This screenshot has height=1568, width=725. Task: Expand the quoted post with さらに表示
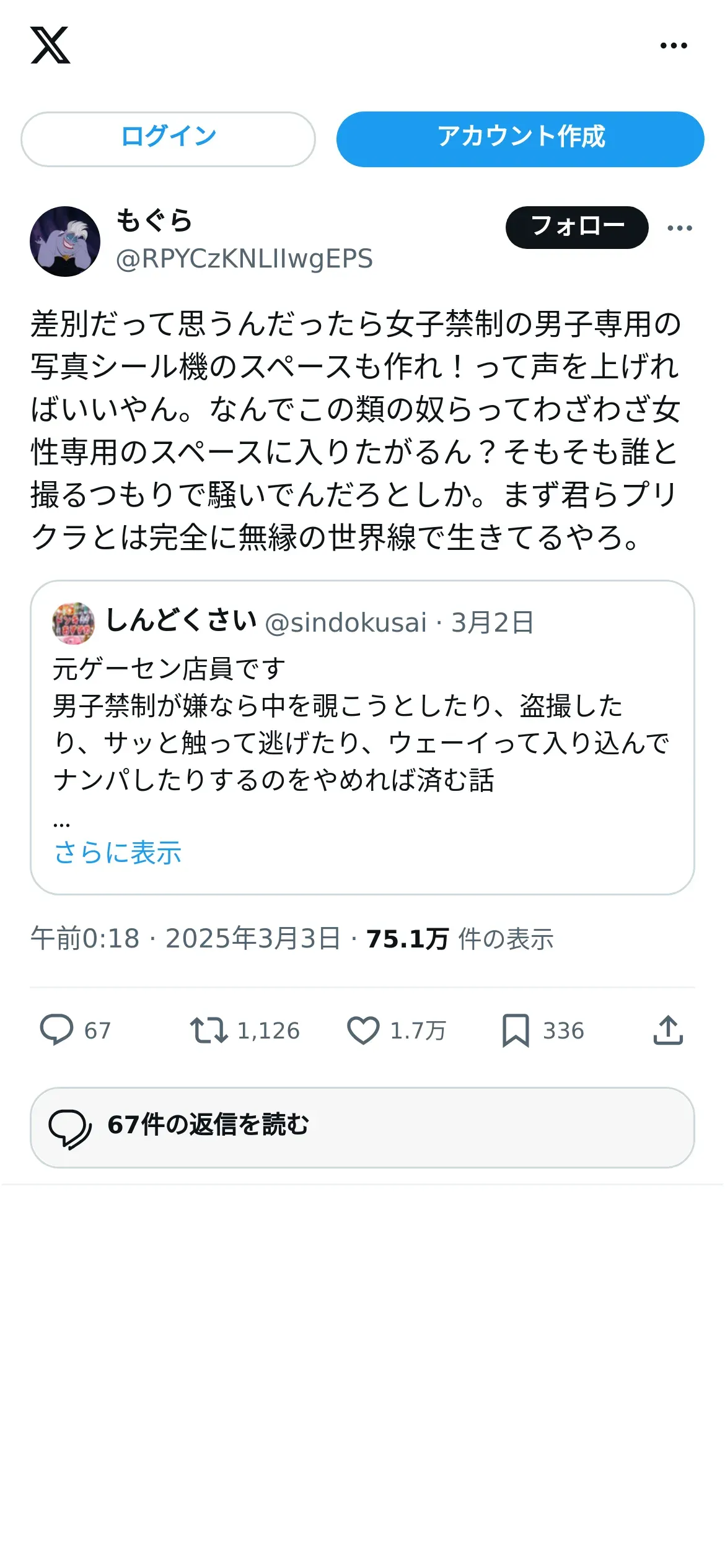click(x=118, y=853)
